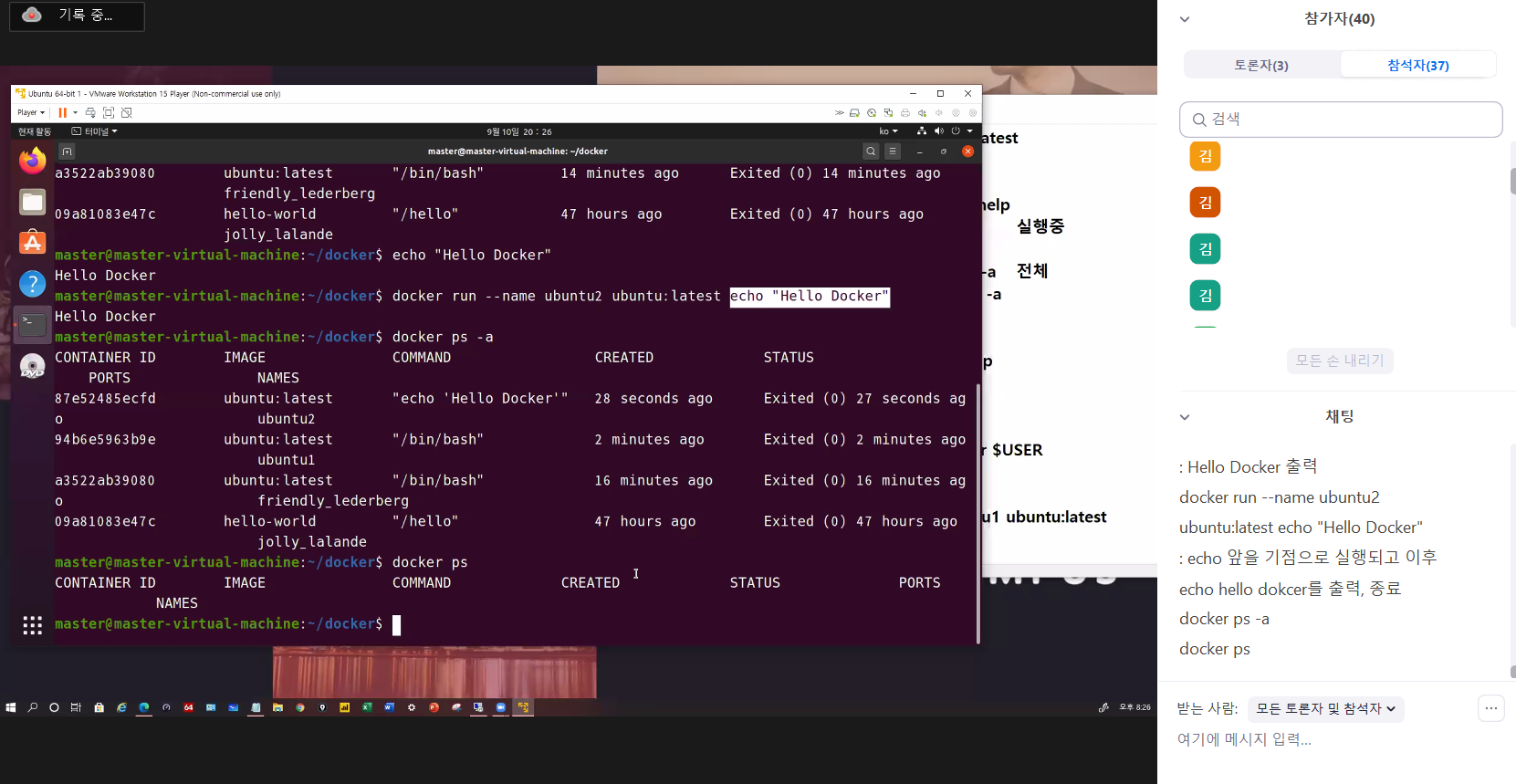Open the chat more options button
The height and width of the screenshot is (784, 1516).
pos(1490,708)
